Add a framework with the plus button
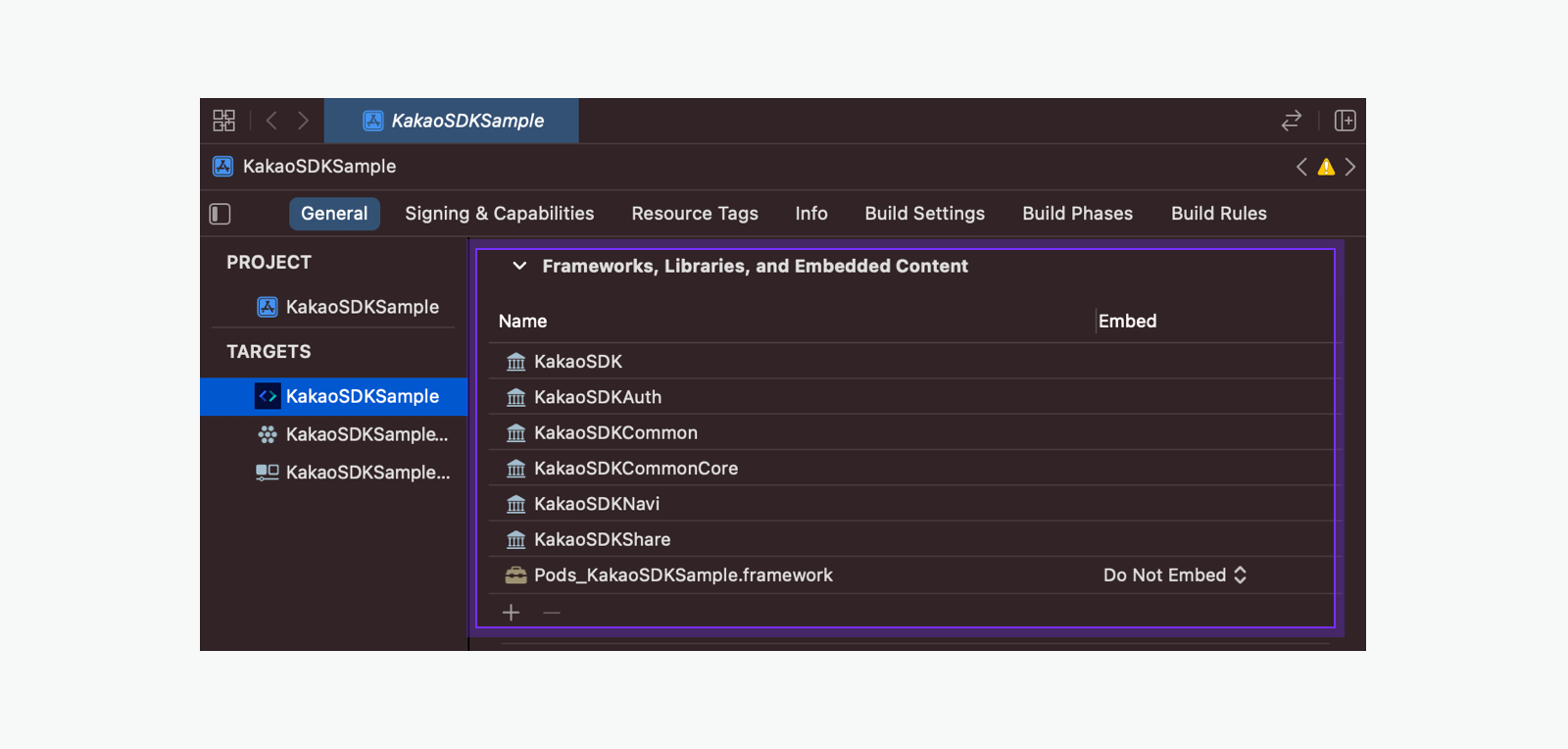This screenshot has width=1568, height=749. point(511,613)
